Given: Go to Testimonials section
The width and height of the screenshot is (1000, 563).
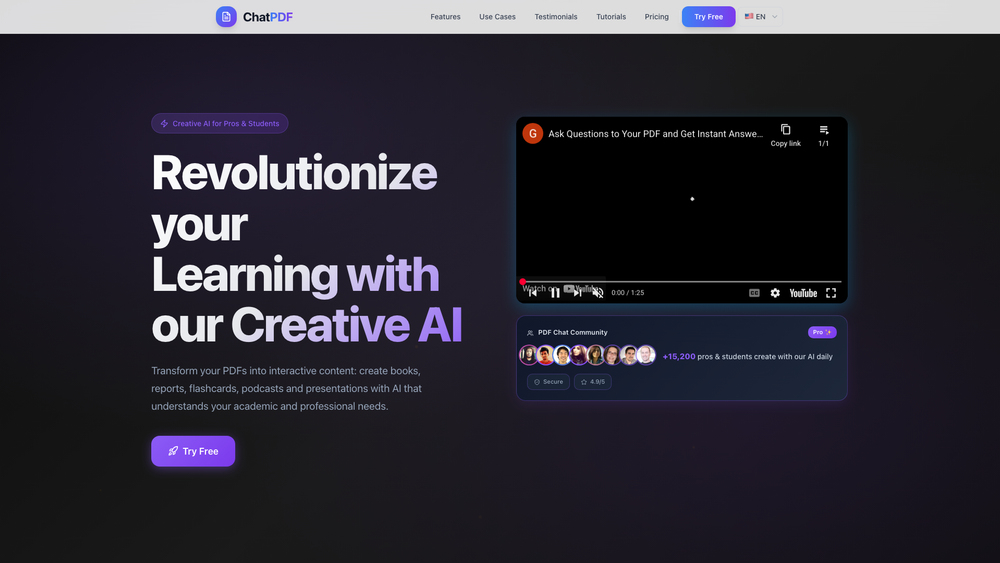Looking at the screenshot, I should pos(555,17).
